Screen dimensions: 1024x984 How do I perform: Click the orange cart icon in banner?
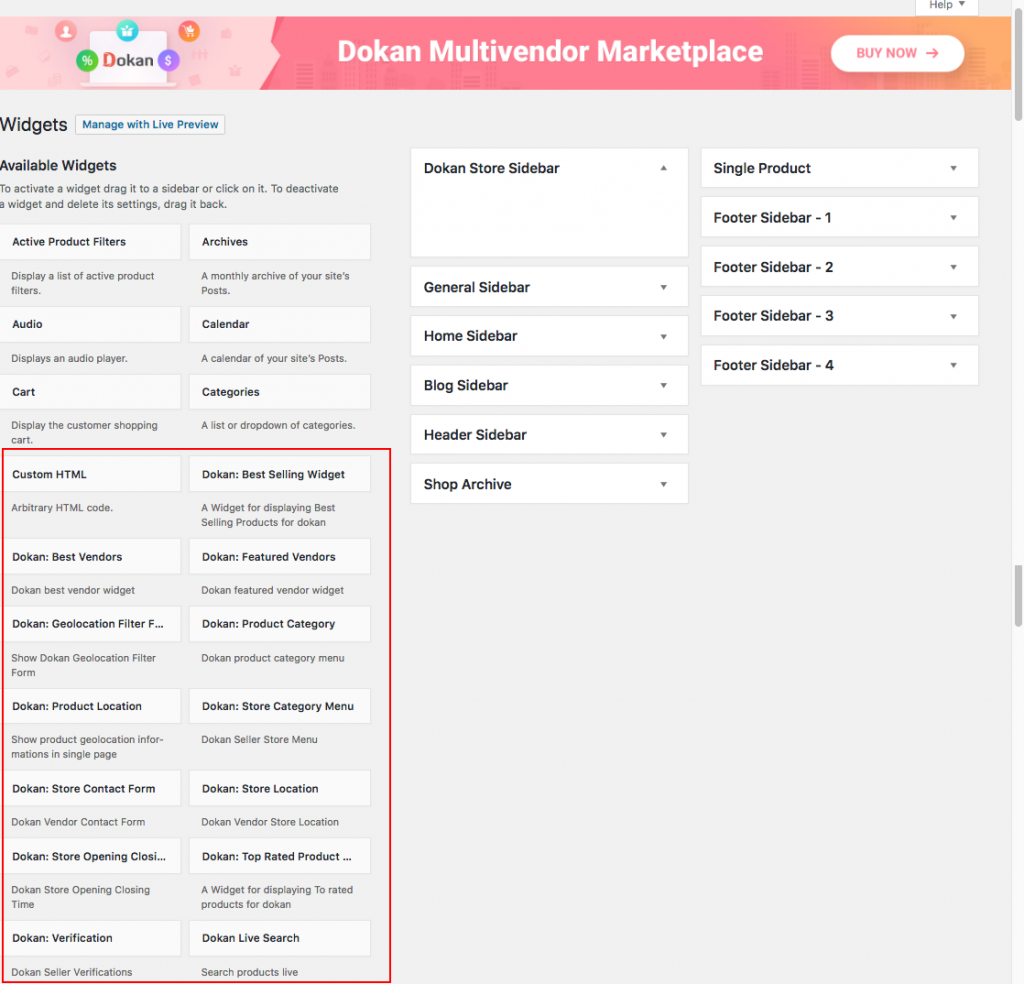point(189,31)
